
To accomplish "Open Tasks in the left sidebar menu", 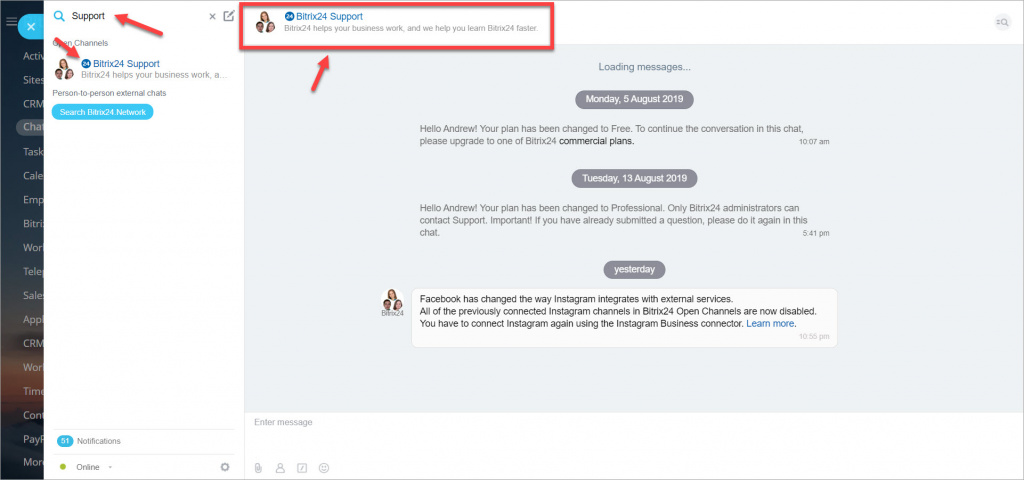I will (33, 152).
